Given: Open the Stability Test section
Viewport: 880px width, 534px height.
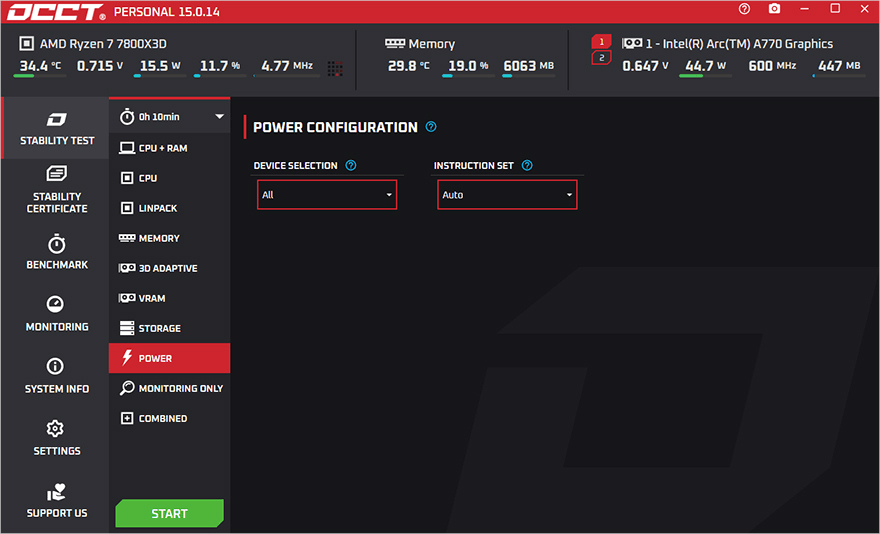Looking at the screenshot, I should coord(56,128).
